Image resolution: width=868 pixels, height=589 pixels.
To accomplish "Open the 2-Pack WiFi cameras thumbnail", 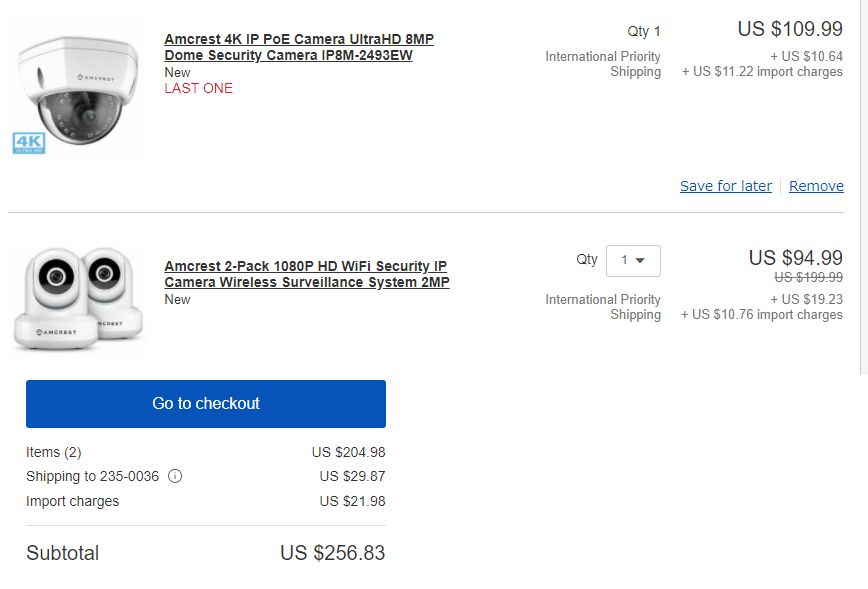I will pos(78,298).
